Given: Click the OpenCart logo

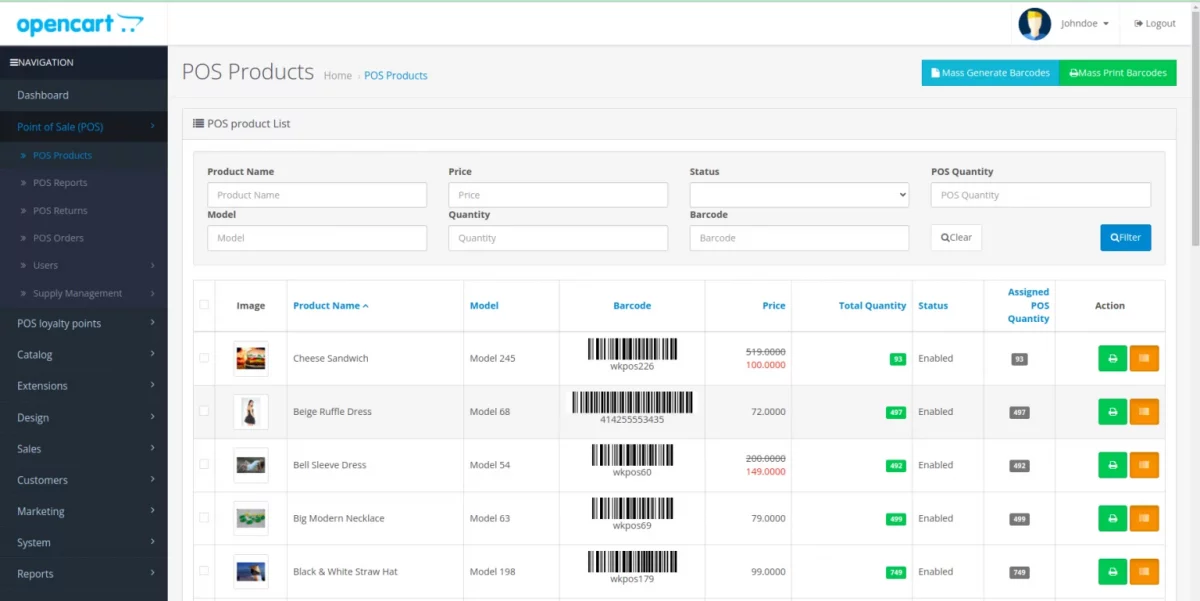Looking at the screenshot, I should pyautogui.click(x=80, y=24).
